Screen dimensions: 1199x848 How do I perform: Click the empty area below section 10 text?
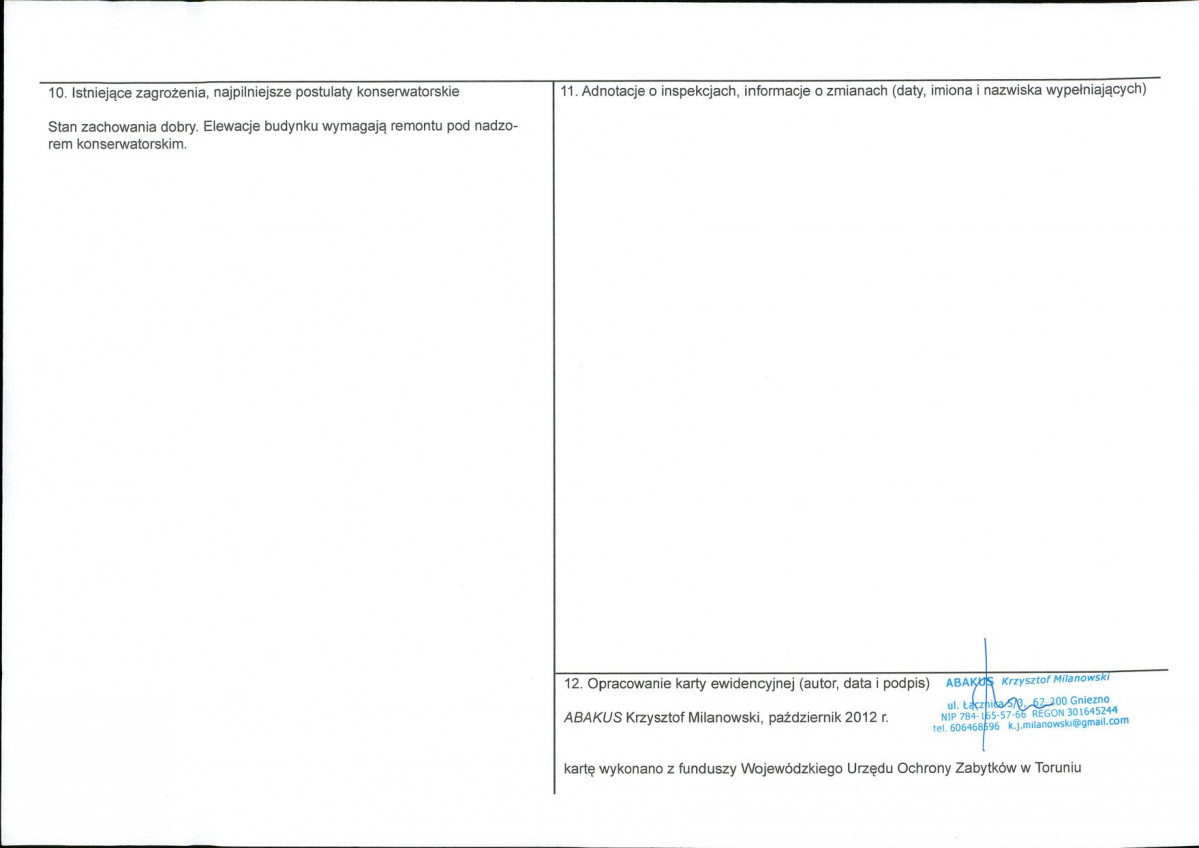pyautogui.click(x=290, y=450)
